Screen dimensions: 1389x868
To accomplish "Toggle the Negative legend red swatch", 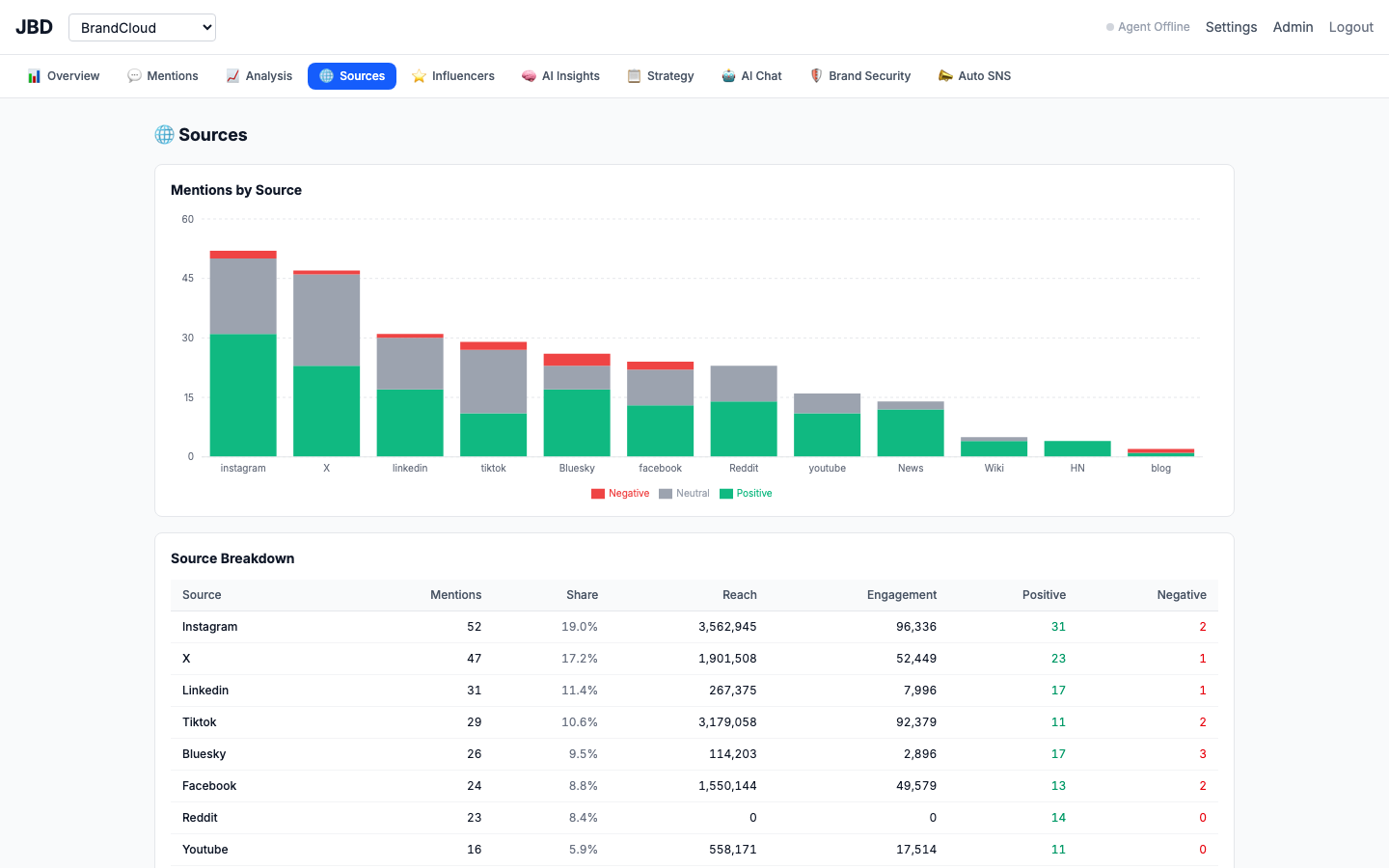I will [x=598, y=494].
